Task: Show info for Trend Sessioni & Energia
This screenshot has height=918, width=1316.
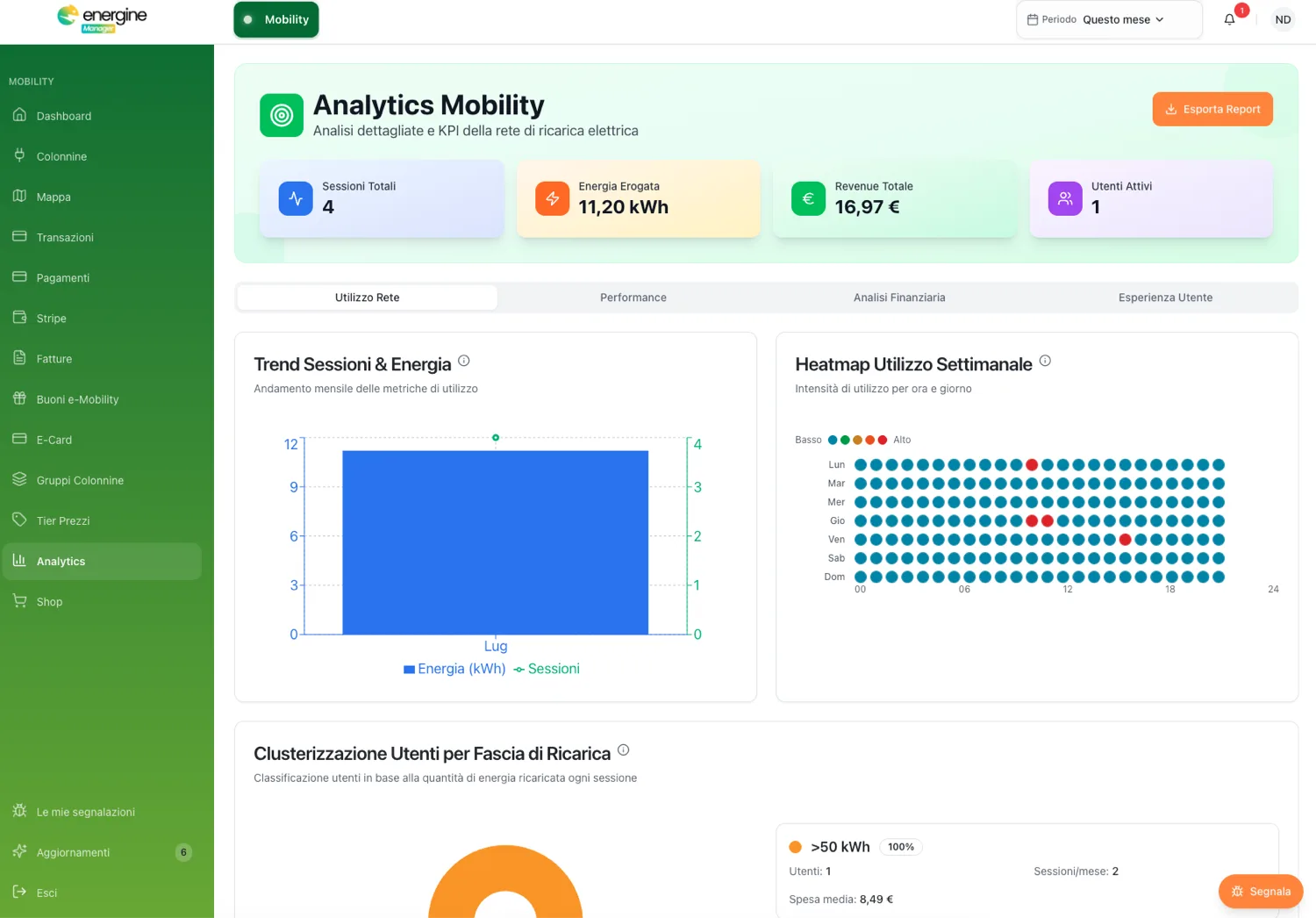Action: point(464,361)
